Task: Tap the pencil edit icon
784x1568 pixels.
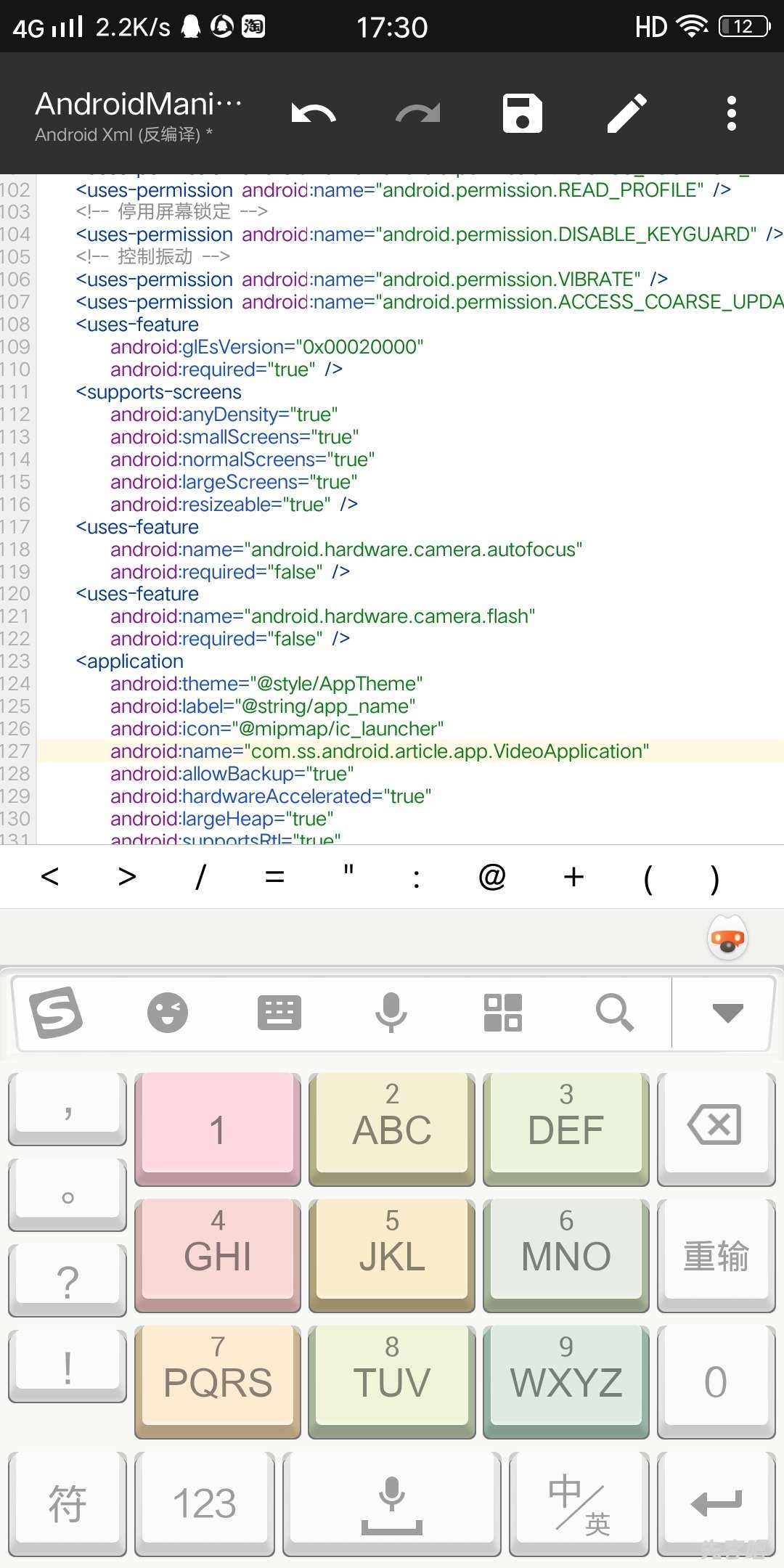Action: pos(627,114)
